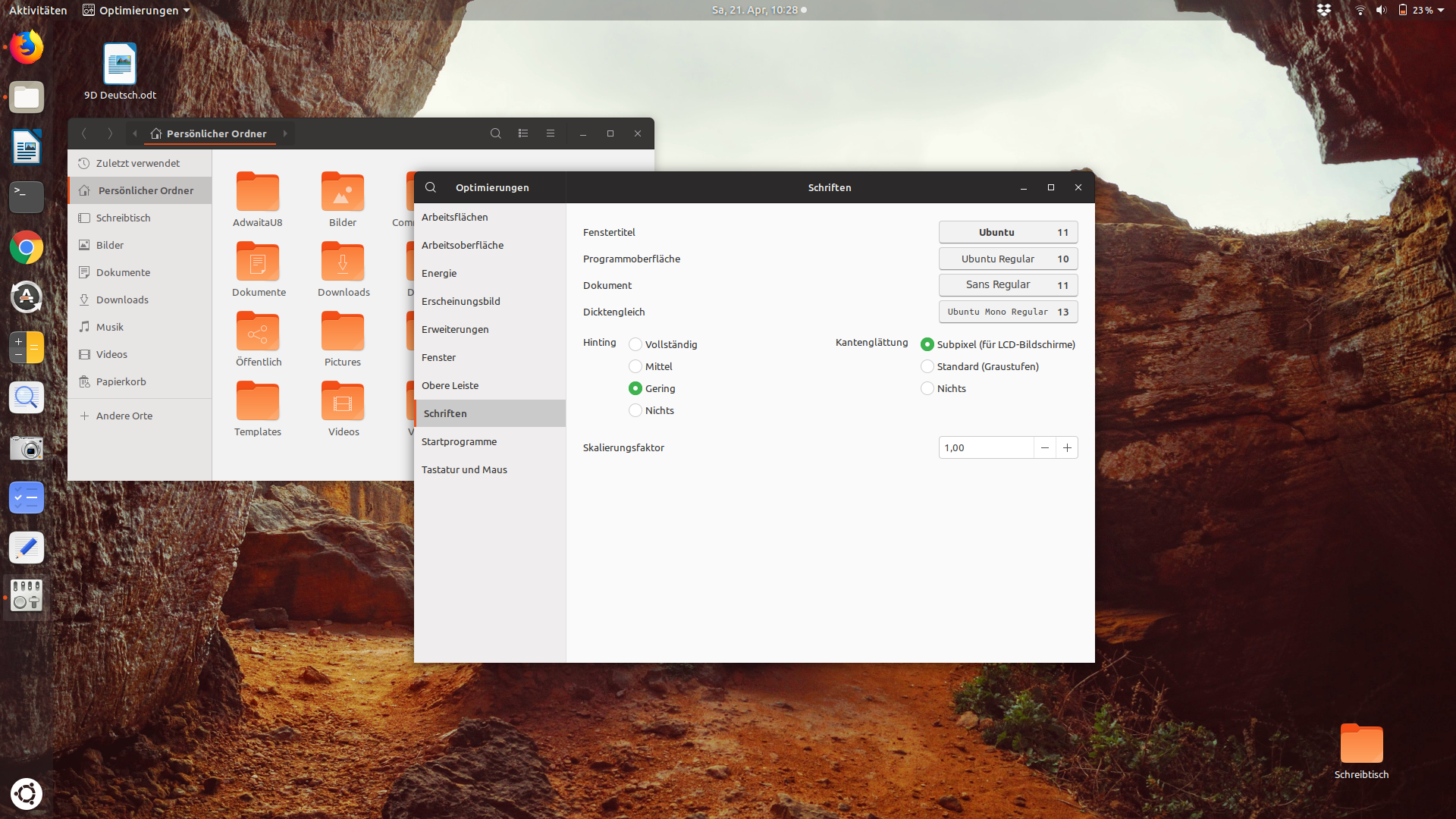Click path bar right arrow after Persönlicher Ordner
This screenshot has height=819, width=1456.
pos(285,133)
